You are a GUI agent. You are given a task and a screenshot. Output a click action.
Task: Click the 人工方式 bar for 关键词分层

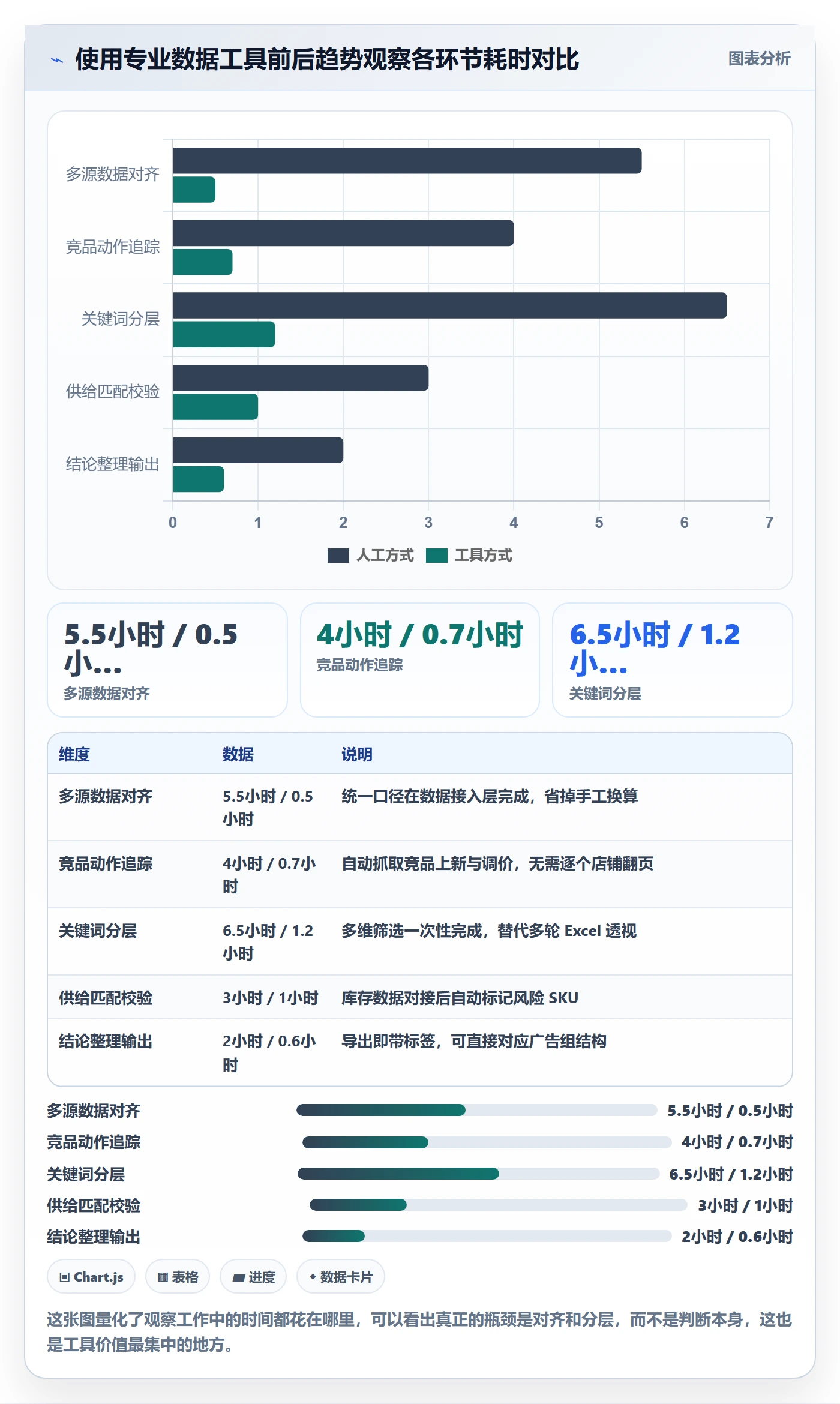[450, 305]
